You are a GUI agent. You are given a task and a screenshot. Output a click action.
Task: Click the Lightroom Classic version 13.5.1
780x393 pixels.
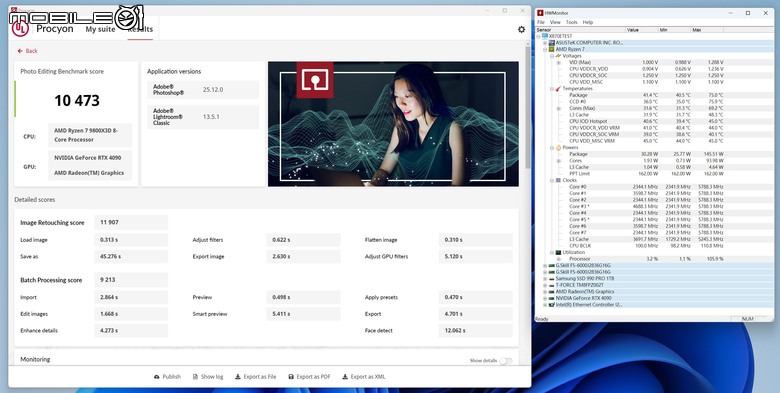tap(211, 117)
